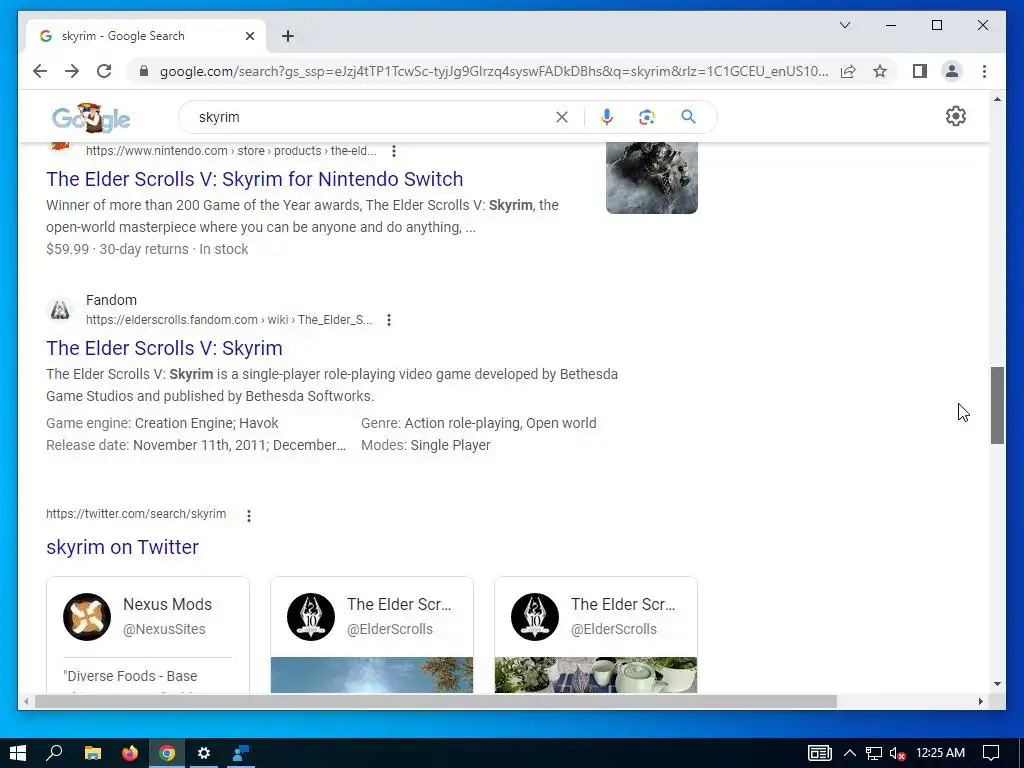
Task: Open a new tab with the plus button
Action: tap(288, 36)
